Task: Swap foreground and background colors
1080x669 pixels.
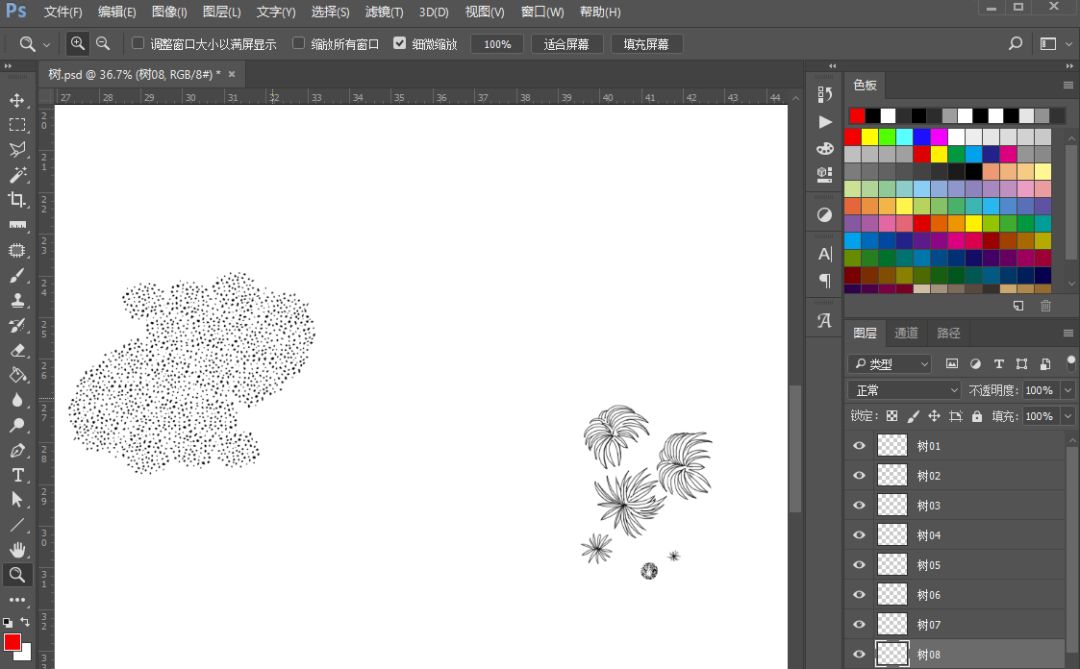Action: pos(25,622)
